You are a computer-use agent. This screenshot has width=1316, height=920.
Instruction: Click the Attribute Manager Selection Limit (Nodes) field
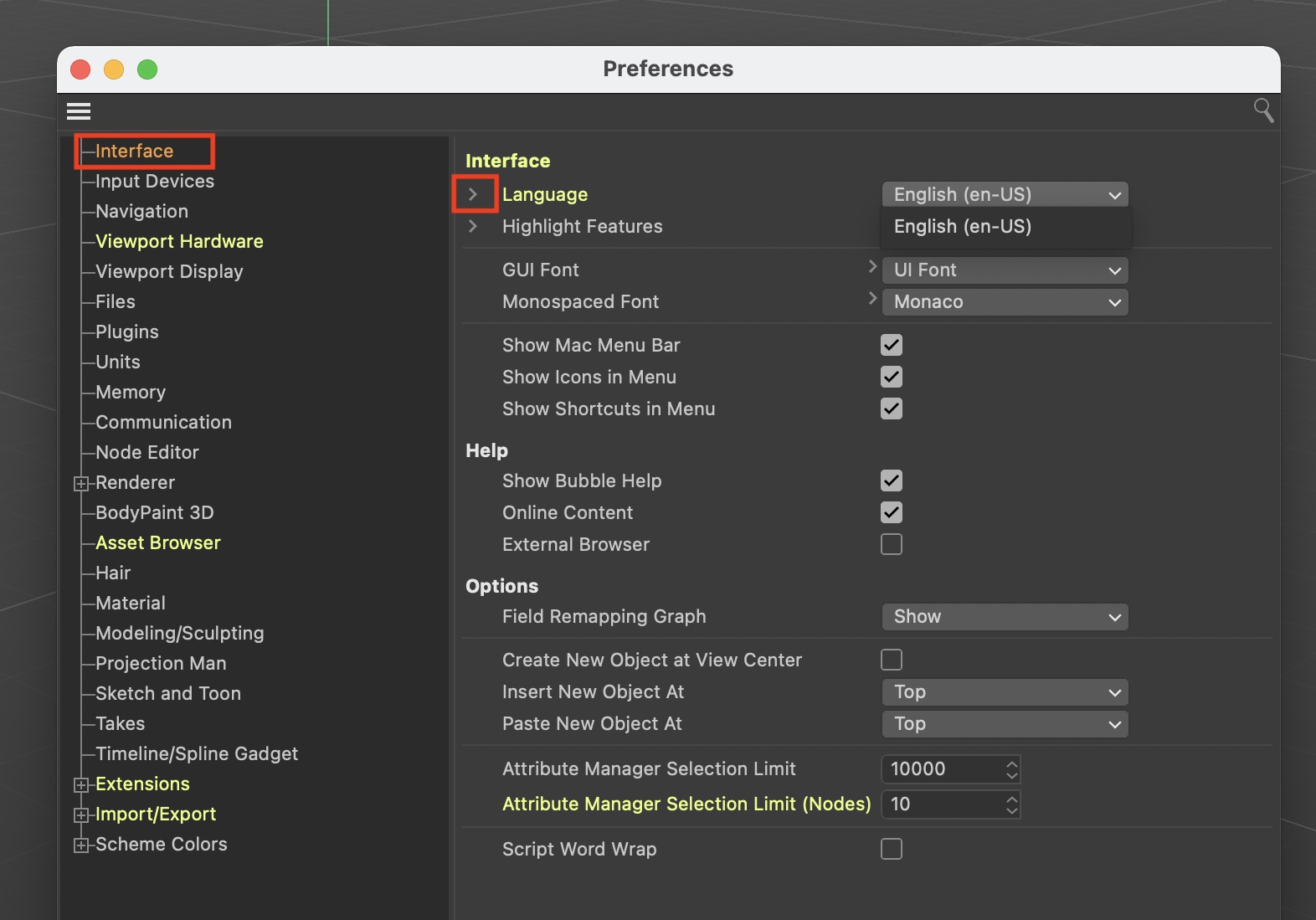pos(942,804)
